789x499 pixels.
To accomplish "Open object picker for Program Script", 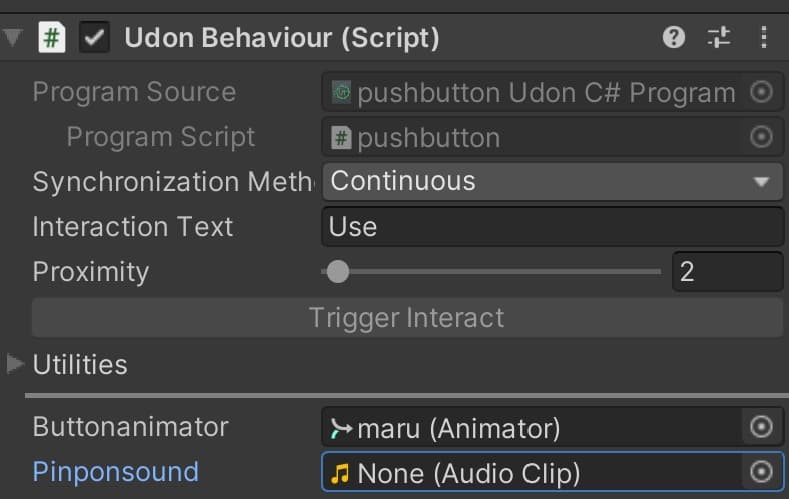I will [x=762, y=137].
